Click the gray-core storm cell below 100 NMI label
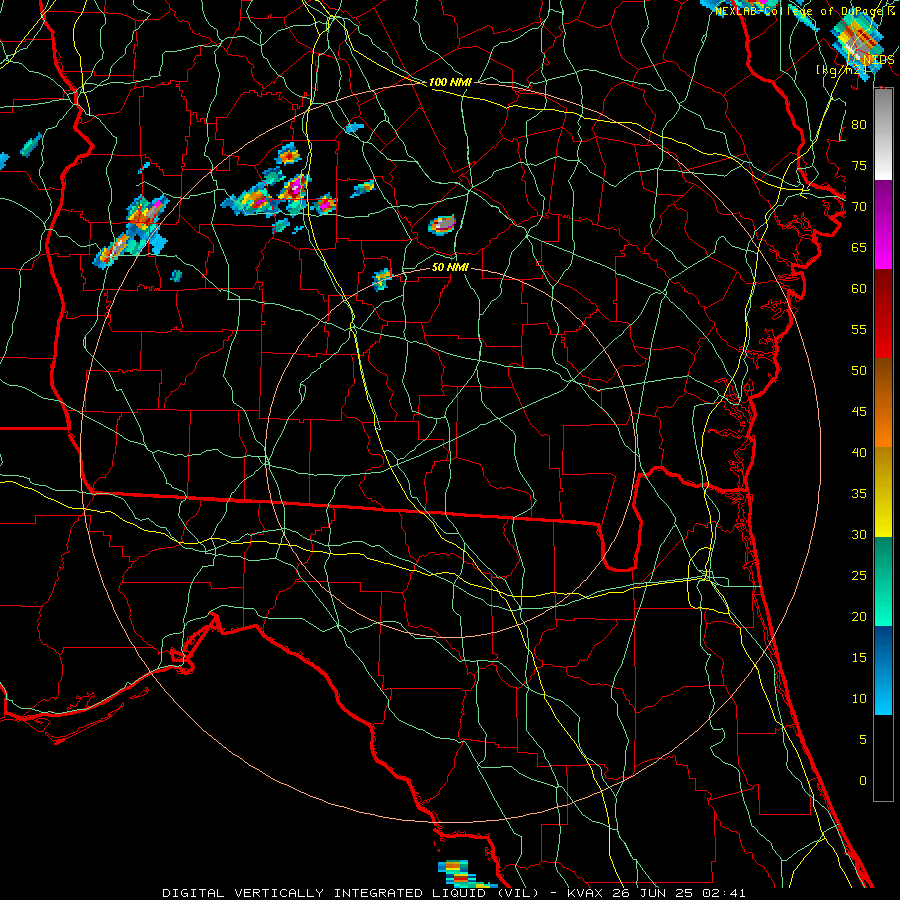This screenshot has width=900, height=900. [x=442, y=224]
